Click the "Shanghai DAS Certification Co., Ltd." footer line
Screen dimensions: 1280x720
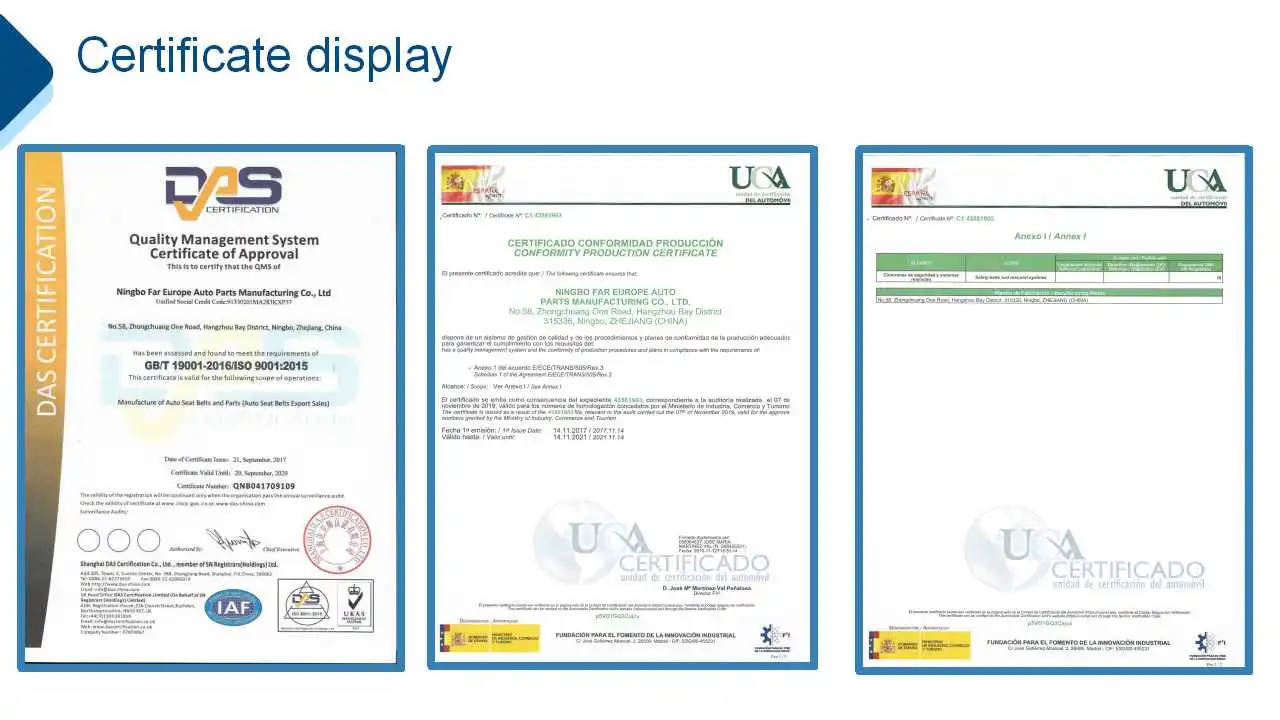point(178,564)
